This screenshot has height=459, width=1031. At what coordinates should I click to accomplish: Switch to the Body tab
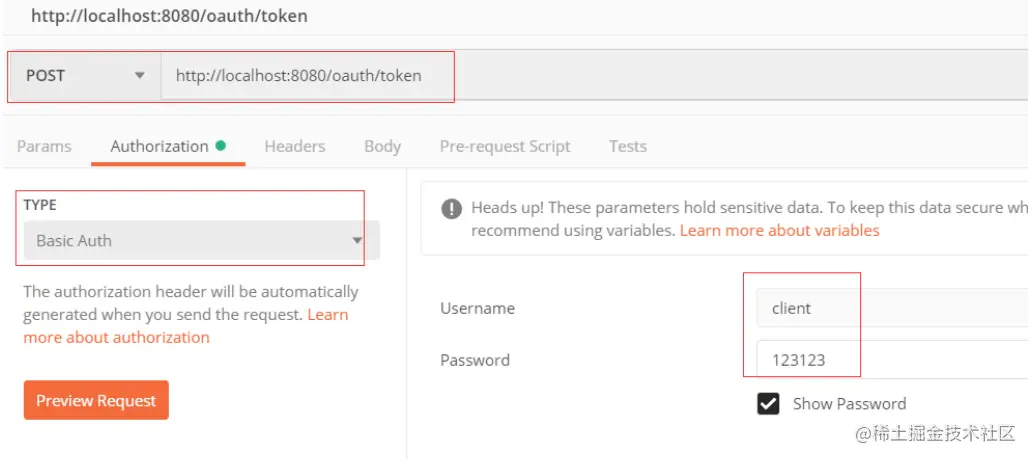(382, 146)
